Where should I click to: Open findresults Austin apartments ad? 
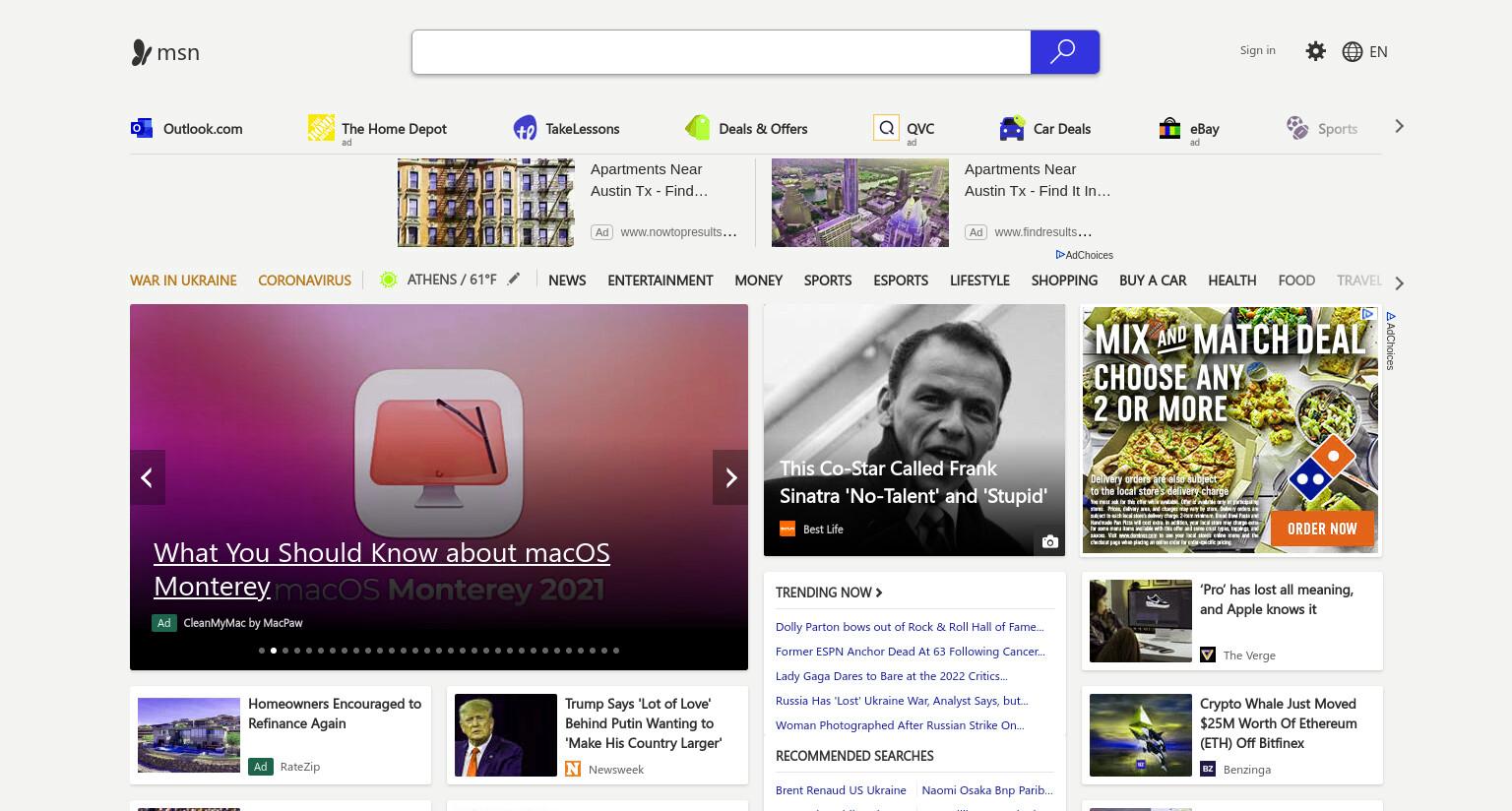(942, 203)
